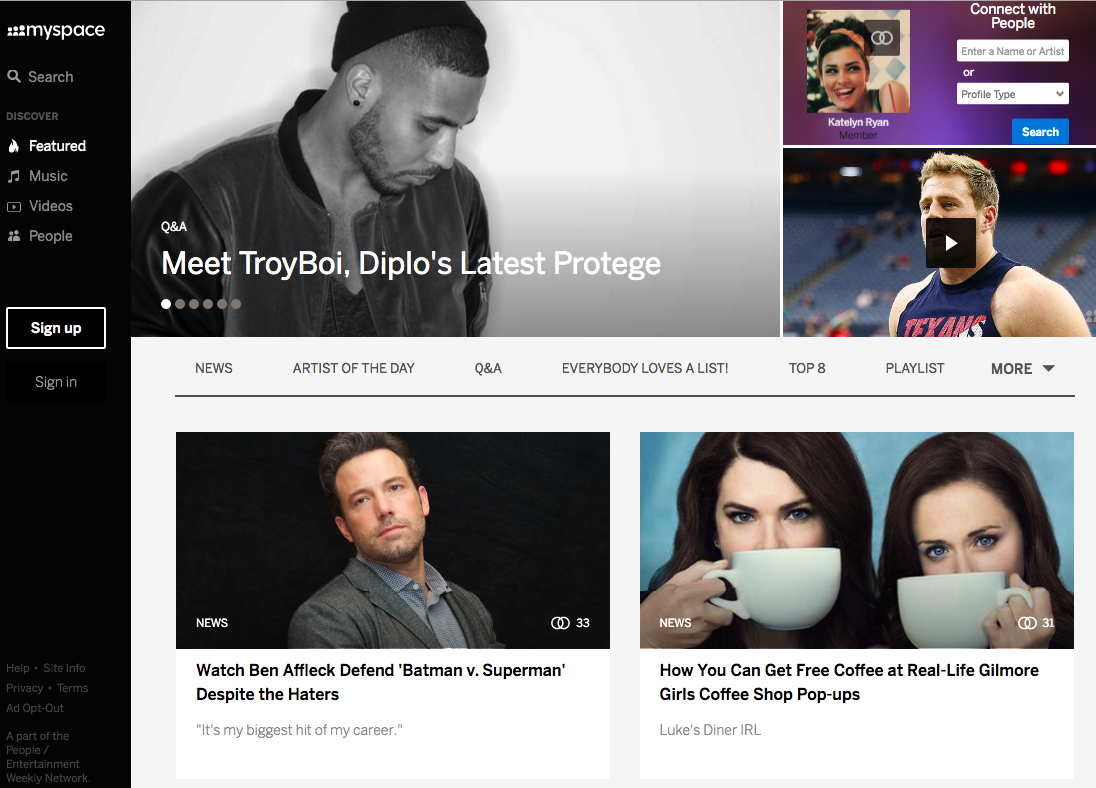Open the ARTIST OF THE DAY tab
Screen dimensions: 1096x788
pyautogui.click(x=354, y=368)
